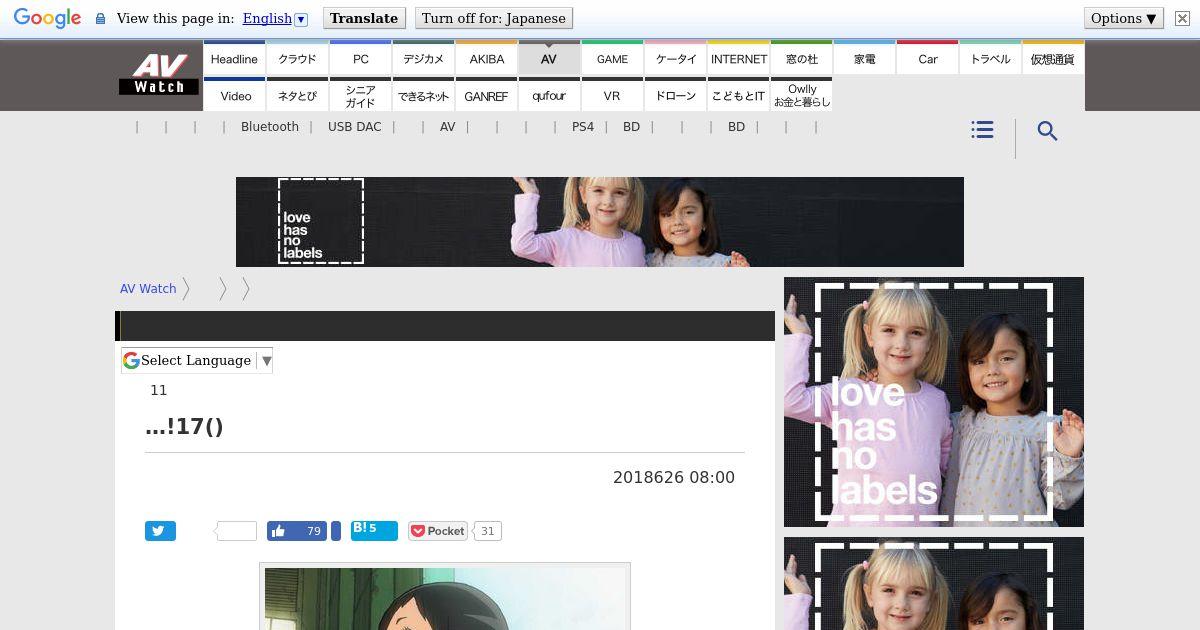The width and height of the screenshot is (1200, 630).
Task: Click the Translate button
Action: [x=364, y=18]
